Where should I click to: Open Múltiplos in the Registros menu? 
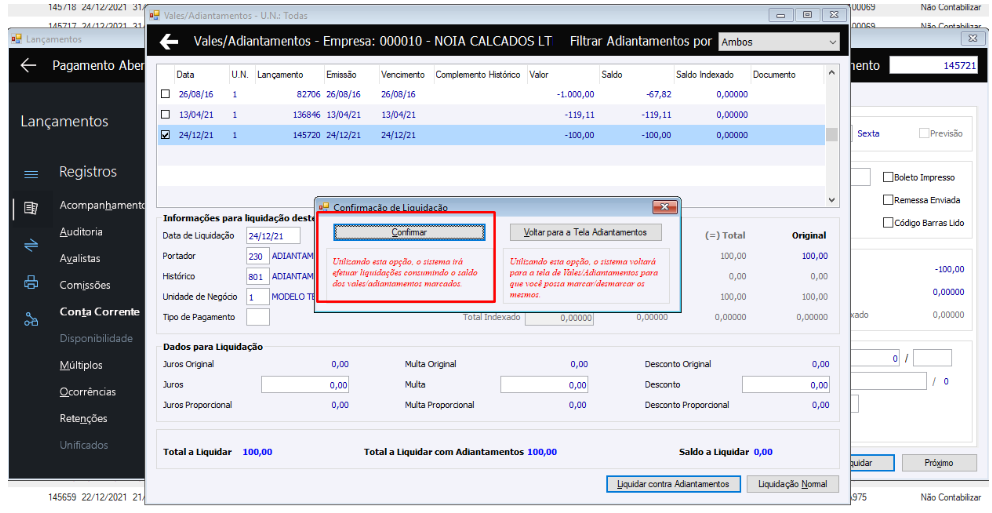(81, 365)
